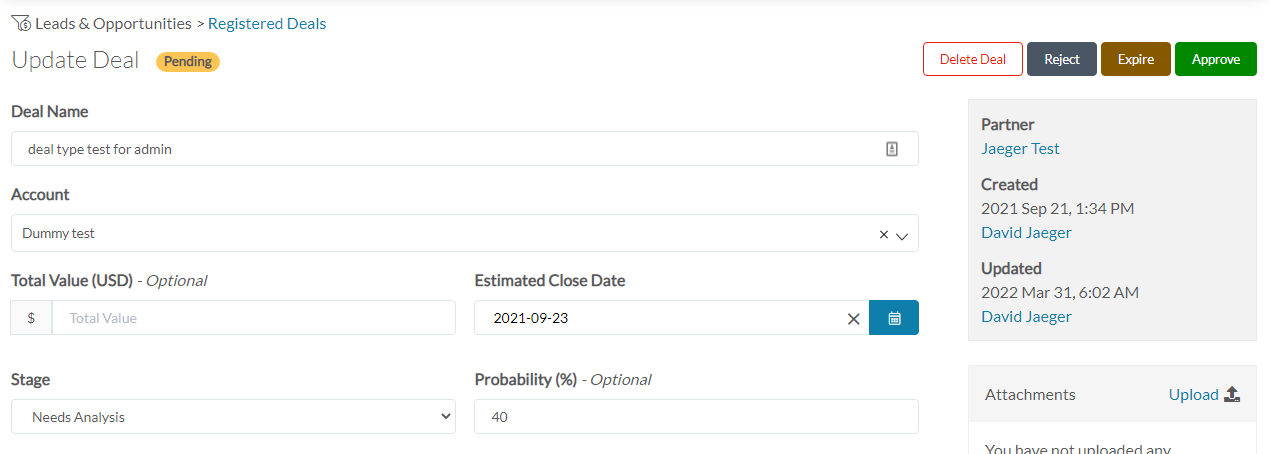Click the Expire button
The height and width of the screenshot is (454, 1270).
[x=1135, y=59]
